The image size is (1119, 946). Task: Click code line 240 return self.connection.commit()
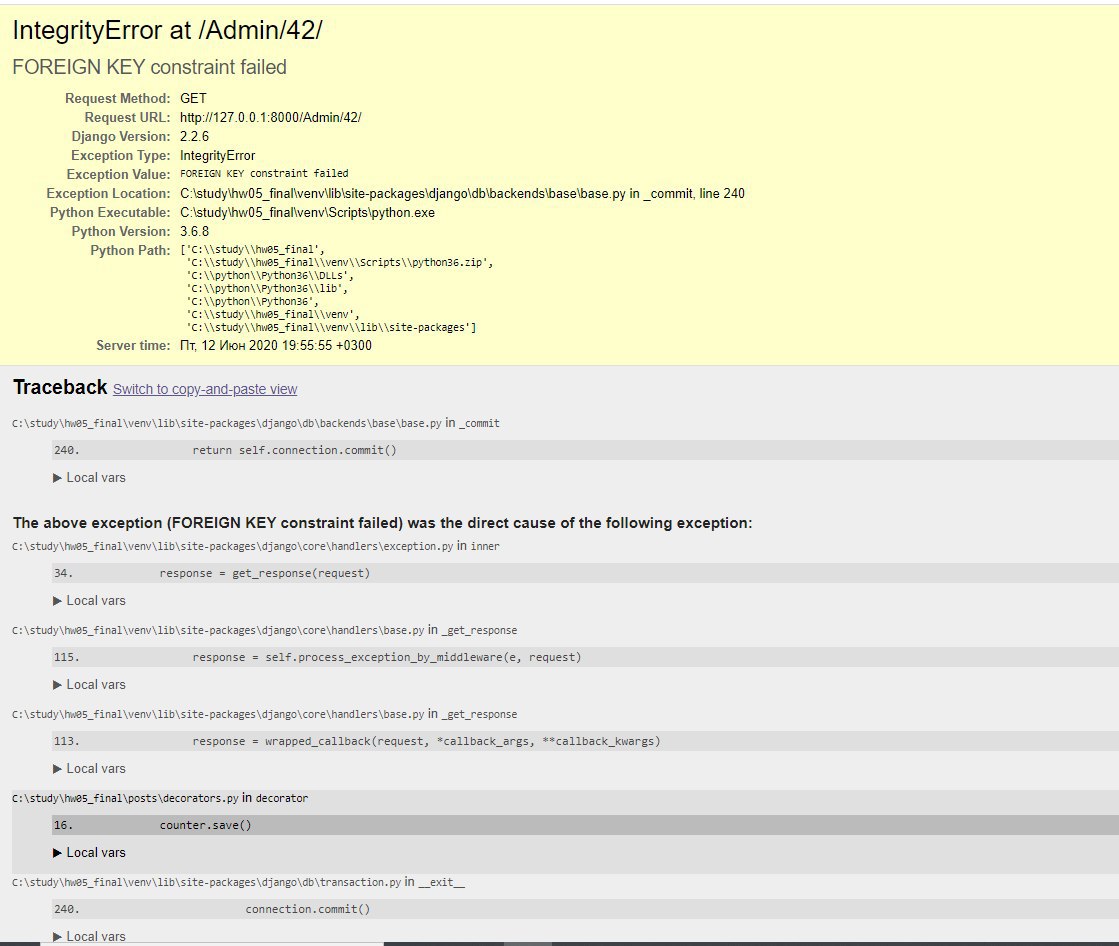[x=585, y=450]
